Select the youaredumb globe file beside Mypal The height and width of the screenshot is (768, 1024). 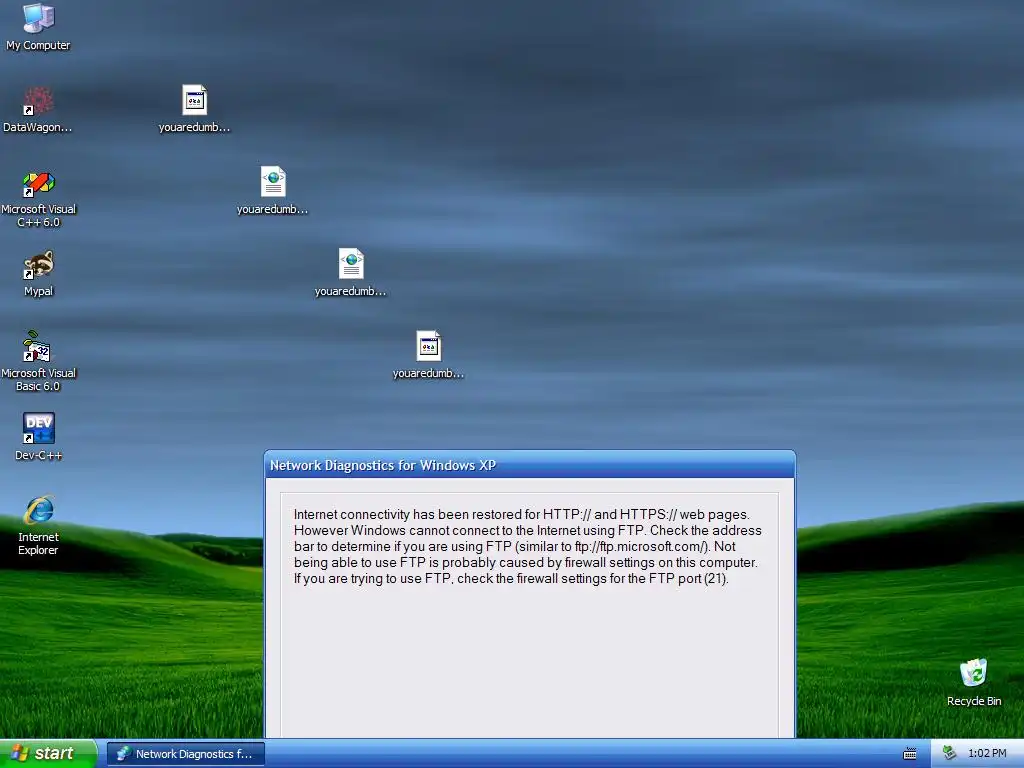point(351,273)
